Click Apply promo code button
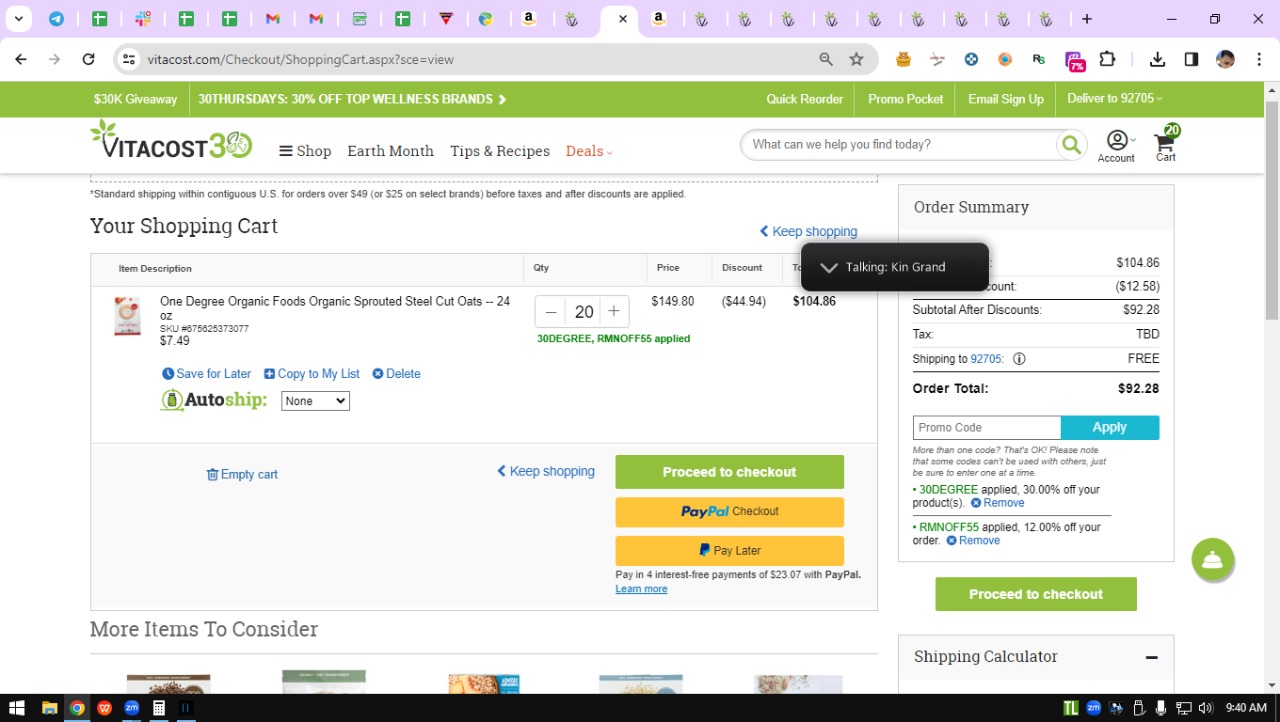The height and width of the screenshot is (722, 1280). 1110,428
